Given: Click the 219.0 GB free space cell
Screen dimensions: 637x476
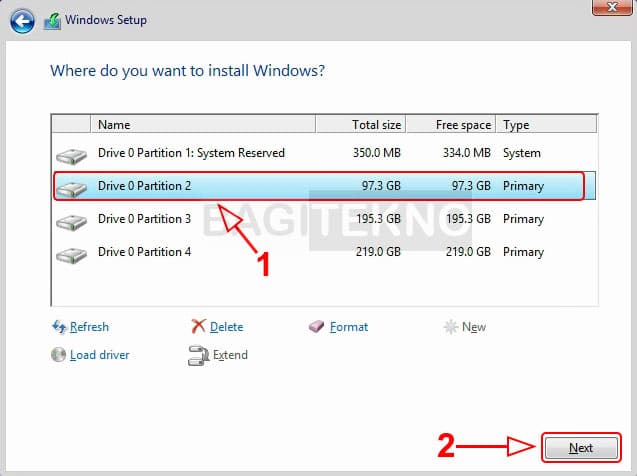Looking at the screenshot, I should pyautogui.click(x=468, y=252).
